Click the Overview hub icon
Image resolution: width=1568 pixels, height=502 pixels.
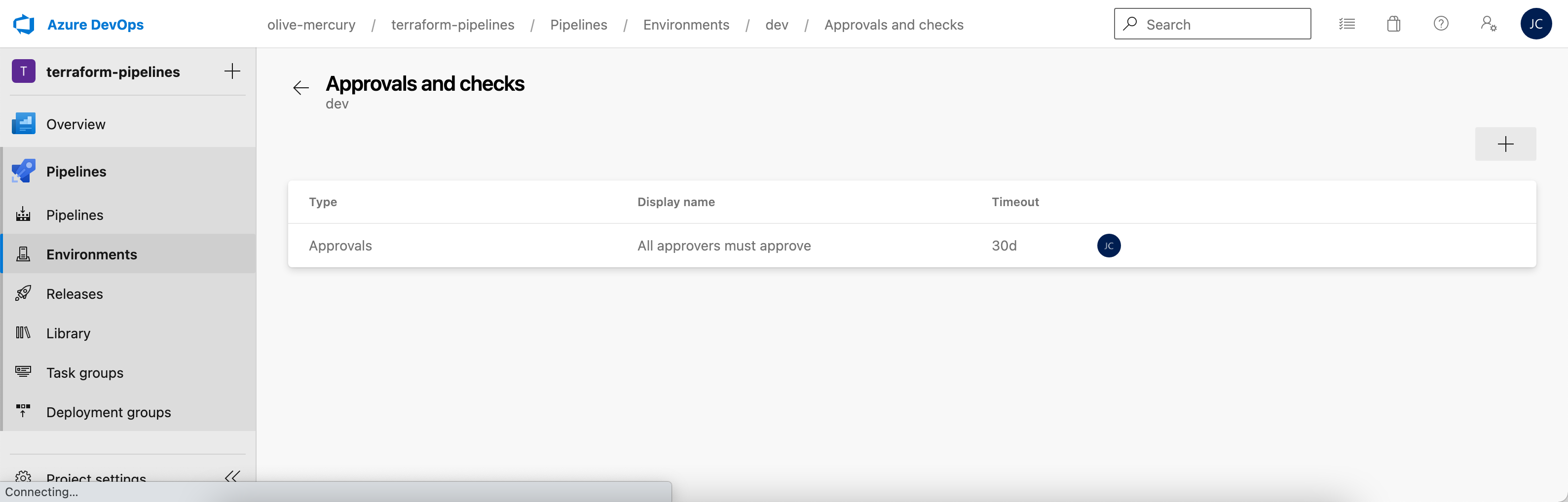point(23,123)
